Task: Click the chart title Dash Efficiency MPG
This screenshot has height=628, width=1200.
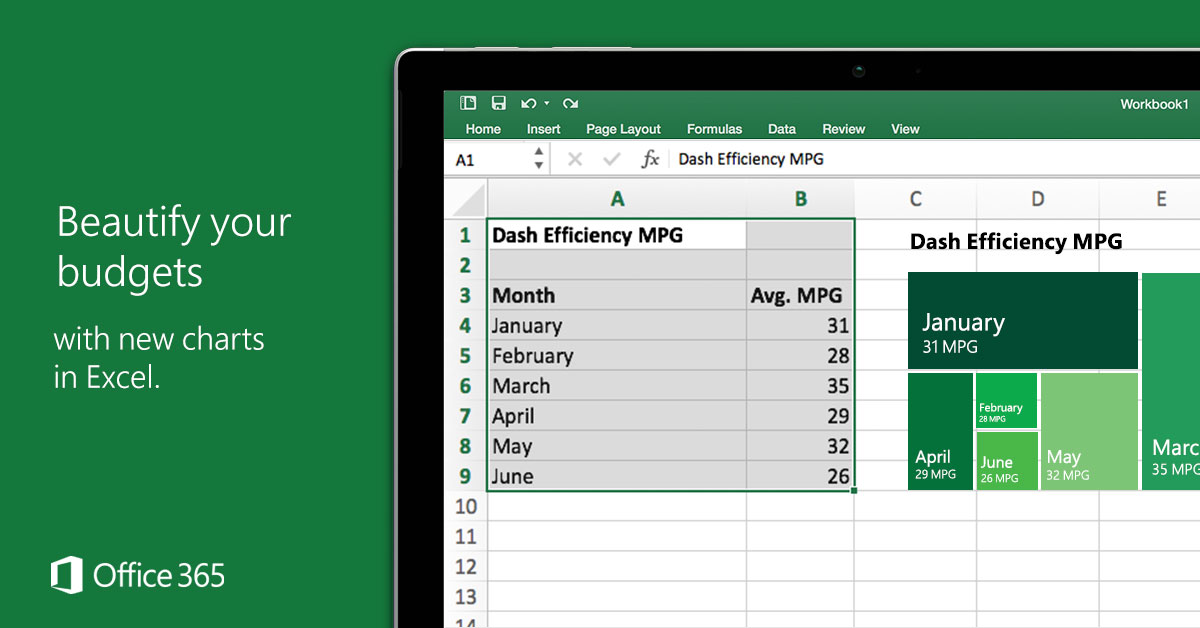Action: pyautogui.click(x=1016, y=241)
